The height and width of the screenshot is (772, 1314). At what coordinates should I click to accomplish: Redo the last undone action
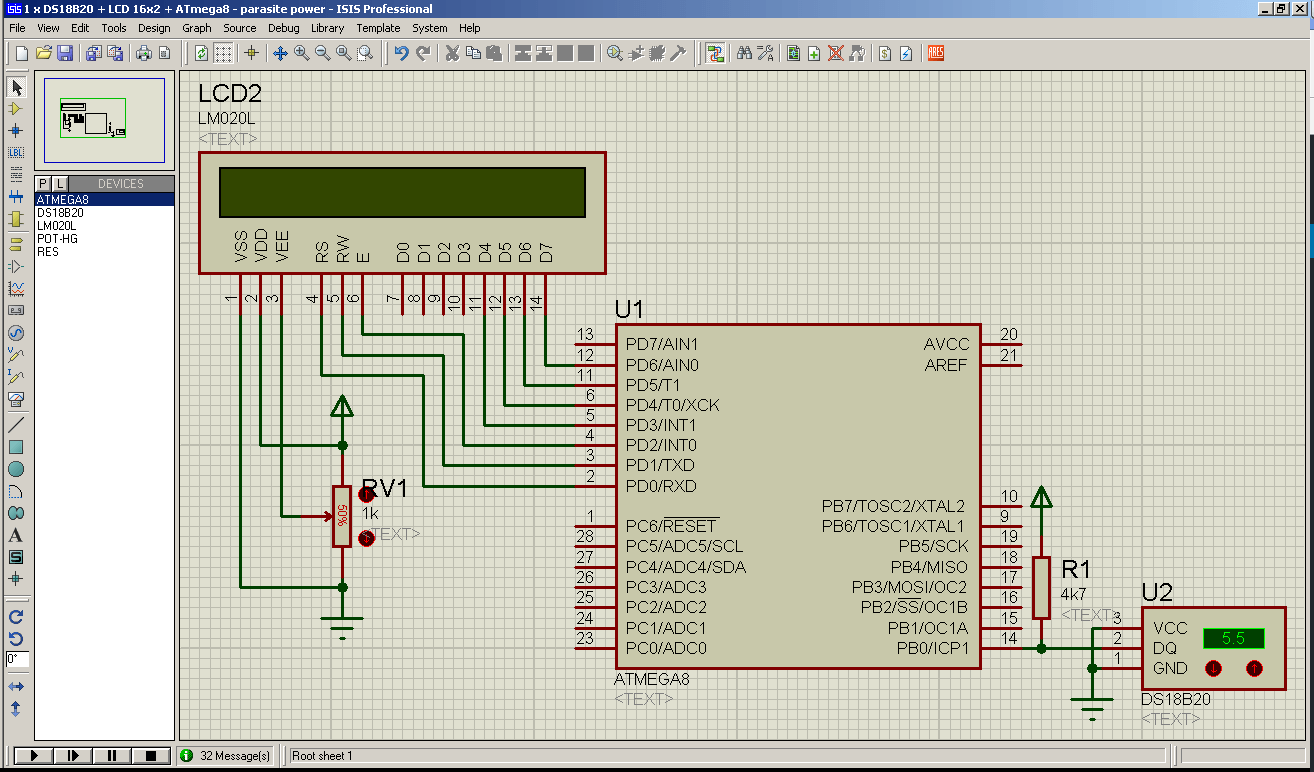423,53
